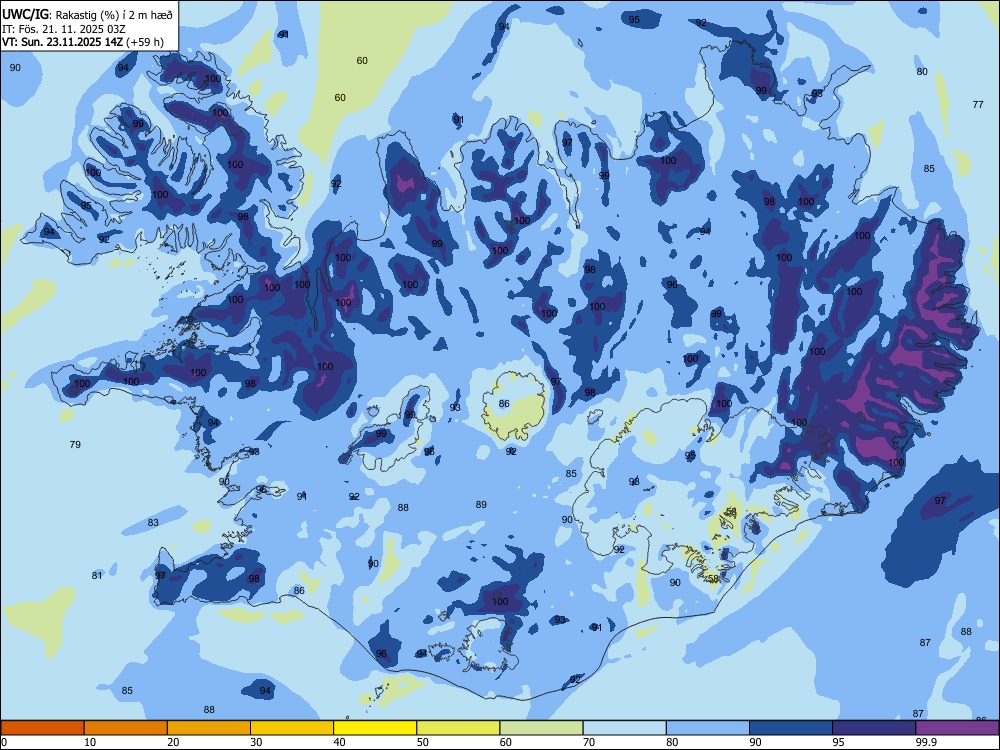Image resolution: width=1000 pixels, height=750 pixels.
Task: Click the 'UWC/IG: Rakastig (%) í 2 m hæð' title
Action: pyautogui.click(x=87, y=14)
